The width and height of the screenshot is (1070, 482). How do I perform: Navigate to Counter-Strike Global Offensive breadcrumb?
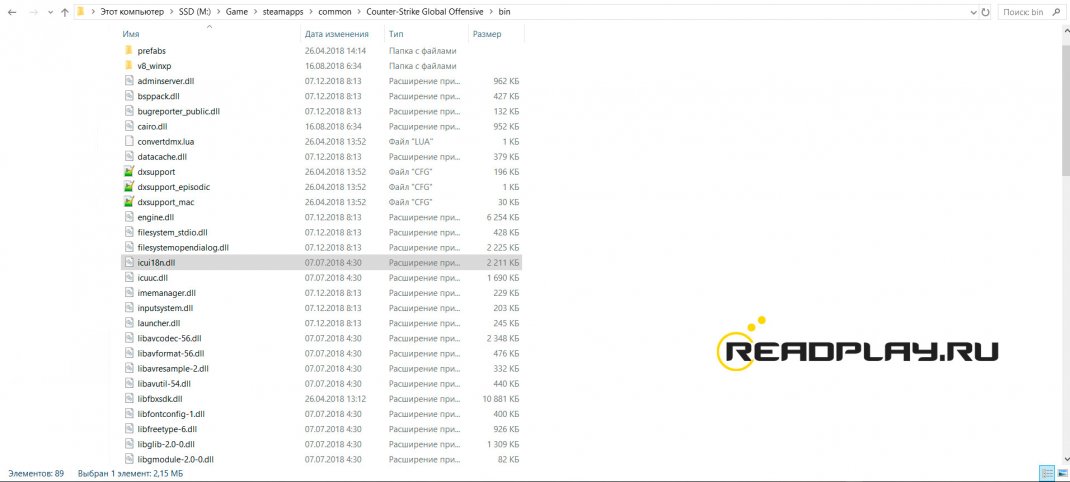pos(424,12)
